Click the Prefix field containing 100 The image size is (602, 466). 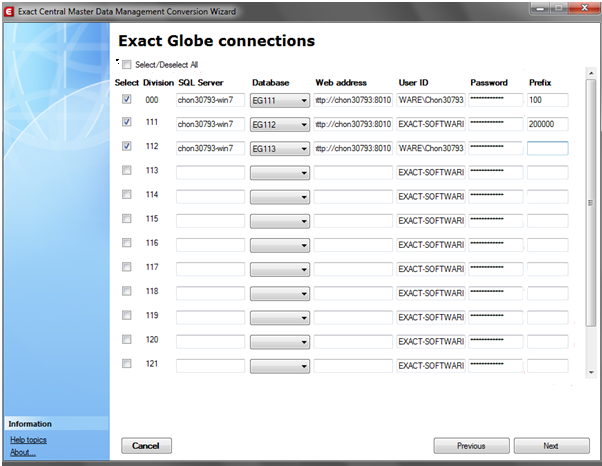click(x=547, y=100)
